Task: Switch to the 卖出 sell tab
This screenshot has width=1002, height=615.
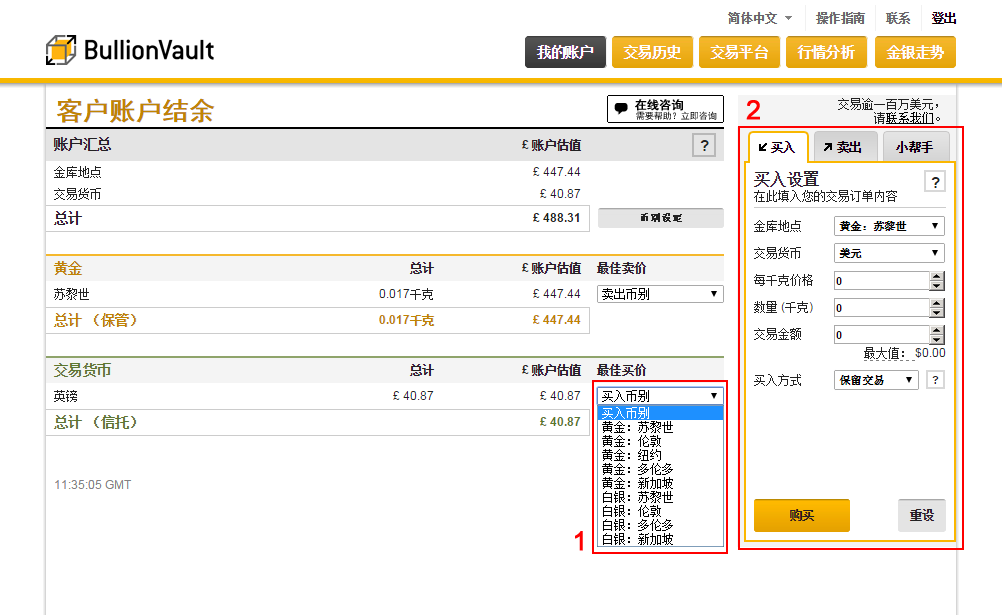Action: (x=845, y=147)
